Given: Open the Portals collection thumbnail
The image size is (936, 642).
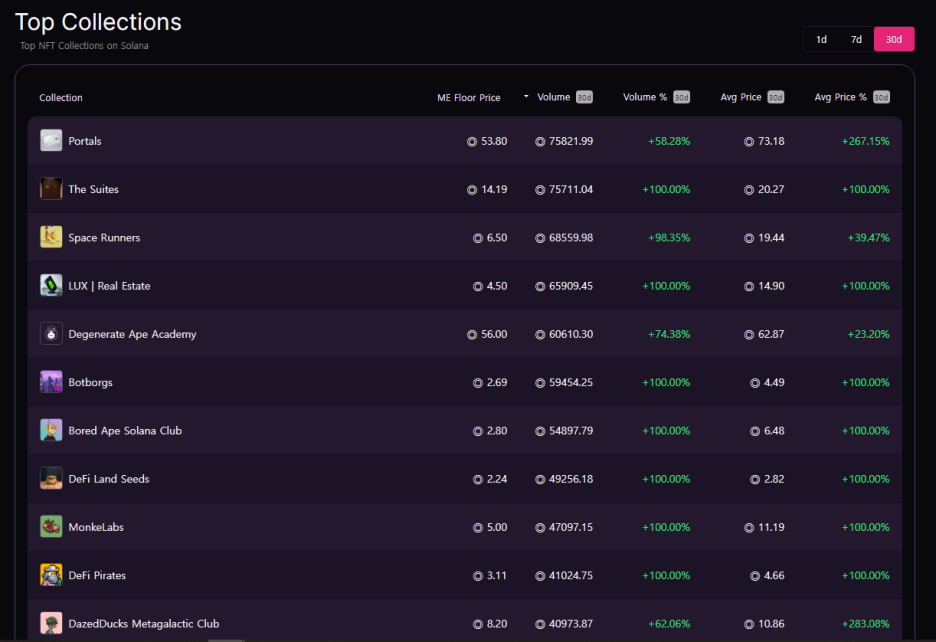Looking at the screenshot, I should pyautogui.click(x=51, y=141).
